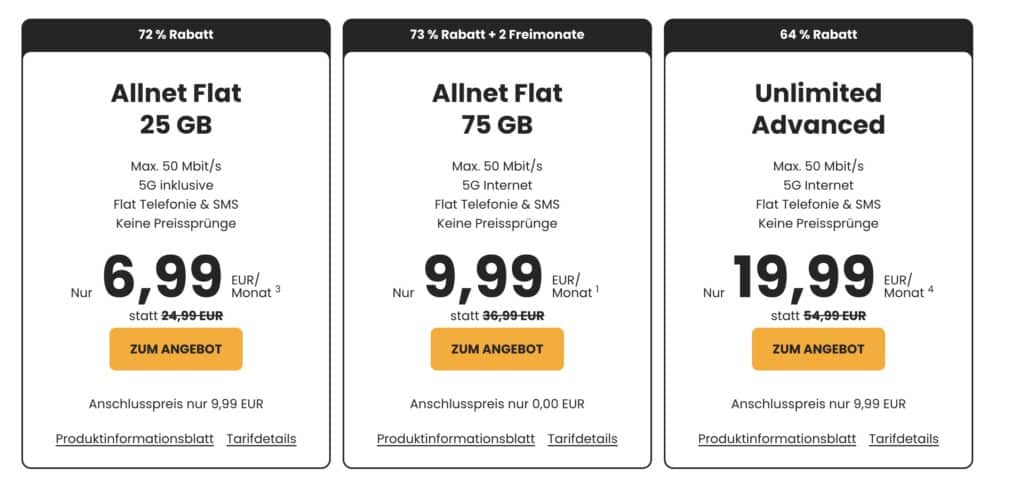Open Produktinformationsblatt for the 75 GB tariff

[x=456, y=439]
